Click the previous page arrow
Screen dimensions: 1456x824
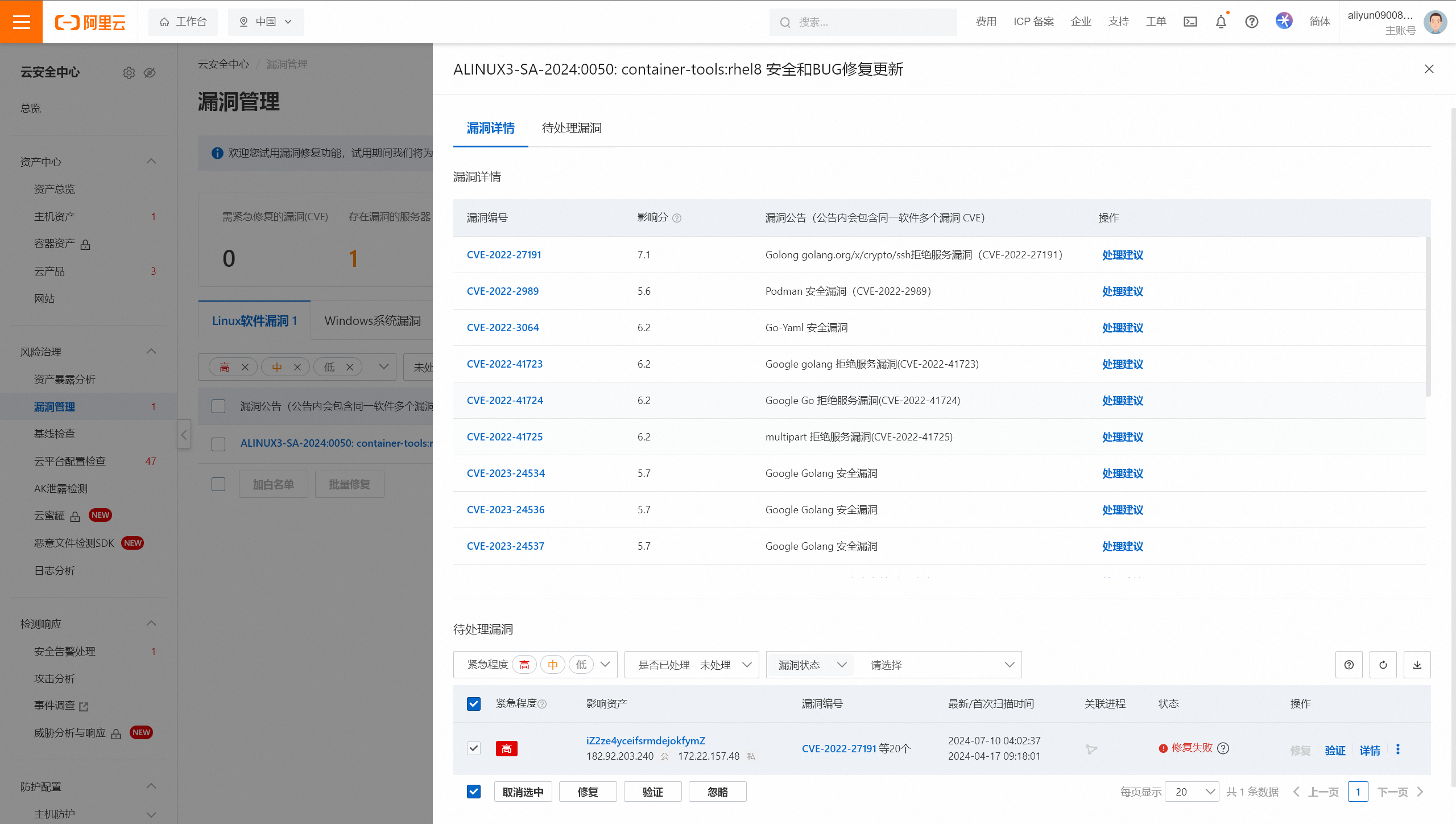pos(1296,792)
